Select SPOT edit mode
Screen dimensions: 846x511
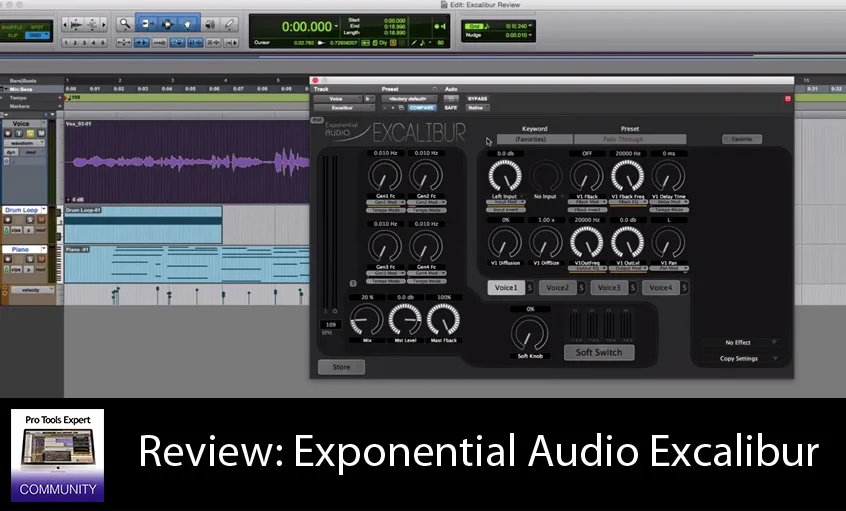pyautogui.click(x=37, y=27)
